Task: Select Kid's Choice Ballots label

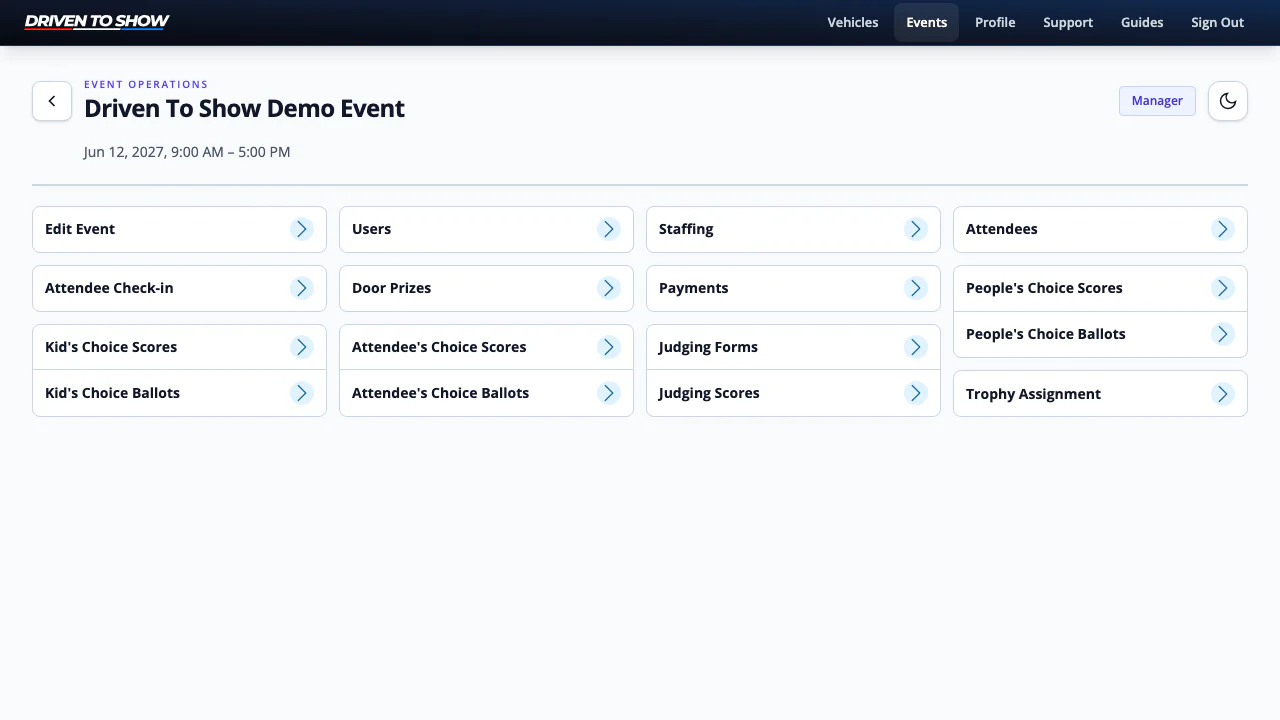Action: (112, 393)
